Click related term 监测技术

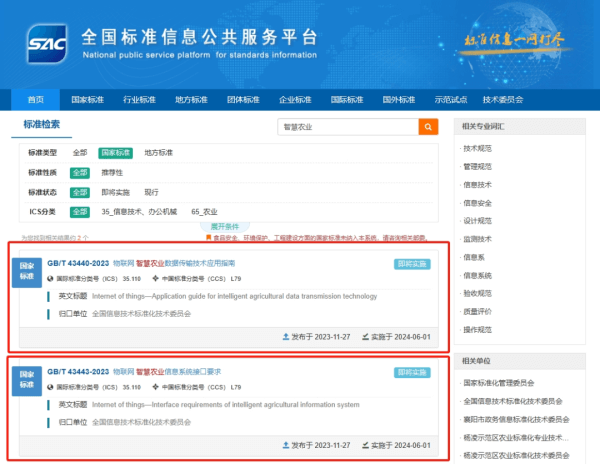click(478, 239)
